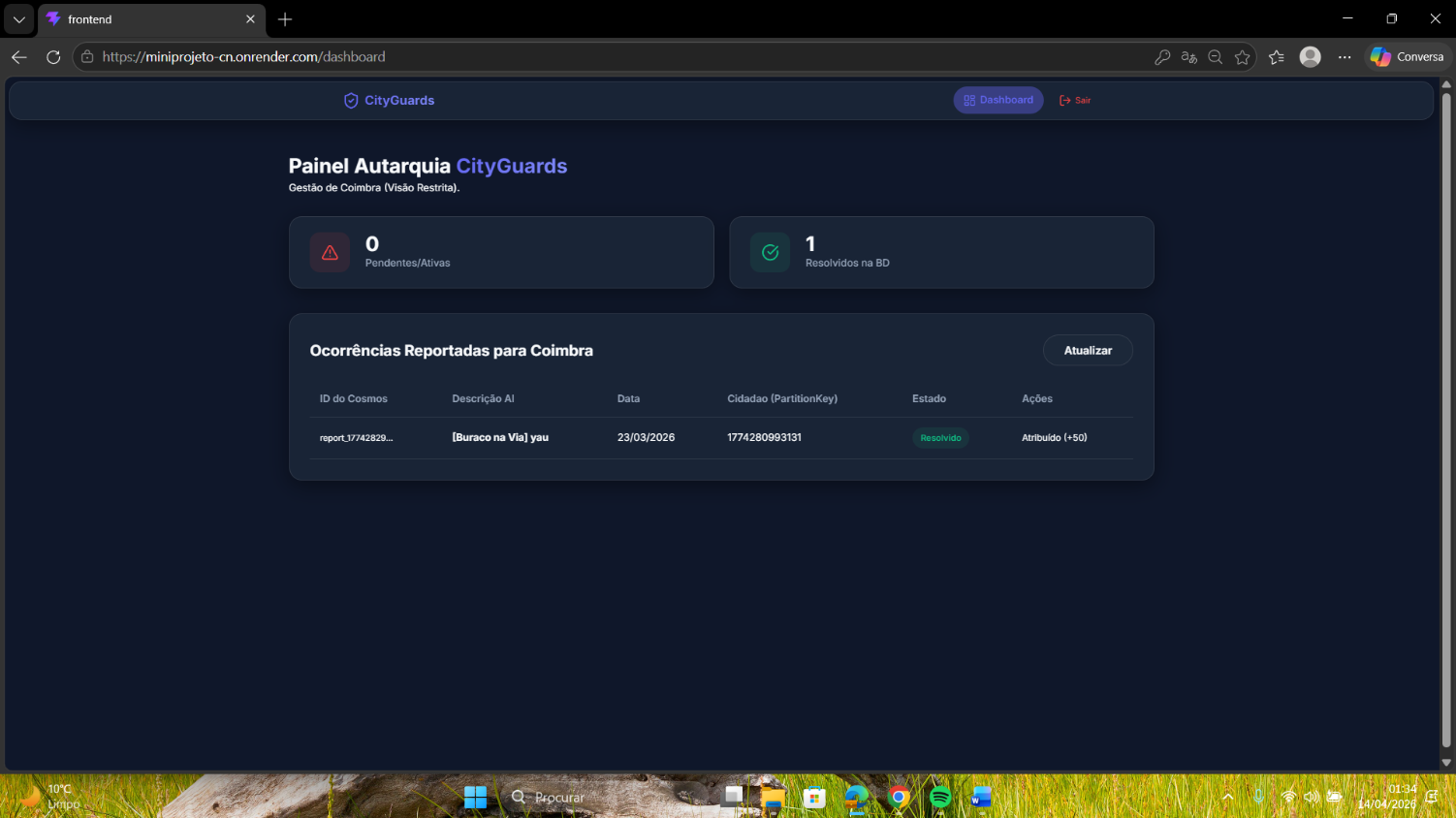Click the translate page icon
This screenshot has width=1456, height=818.
[1189, 57]
